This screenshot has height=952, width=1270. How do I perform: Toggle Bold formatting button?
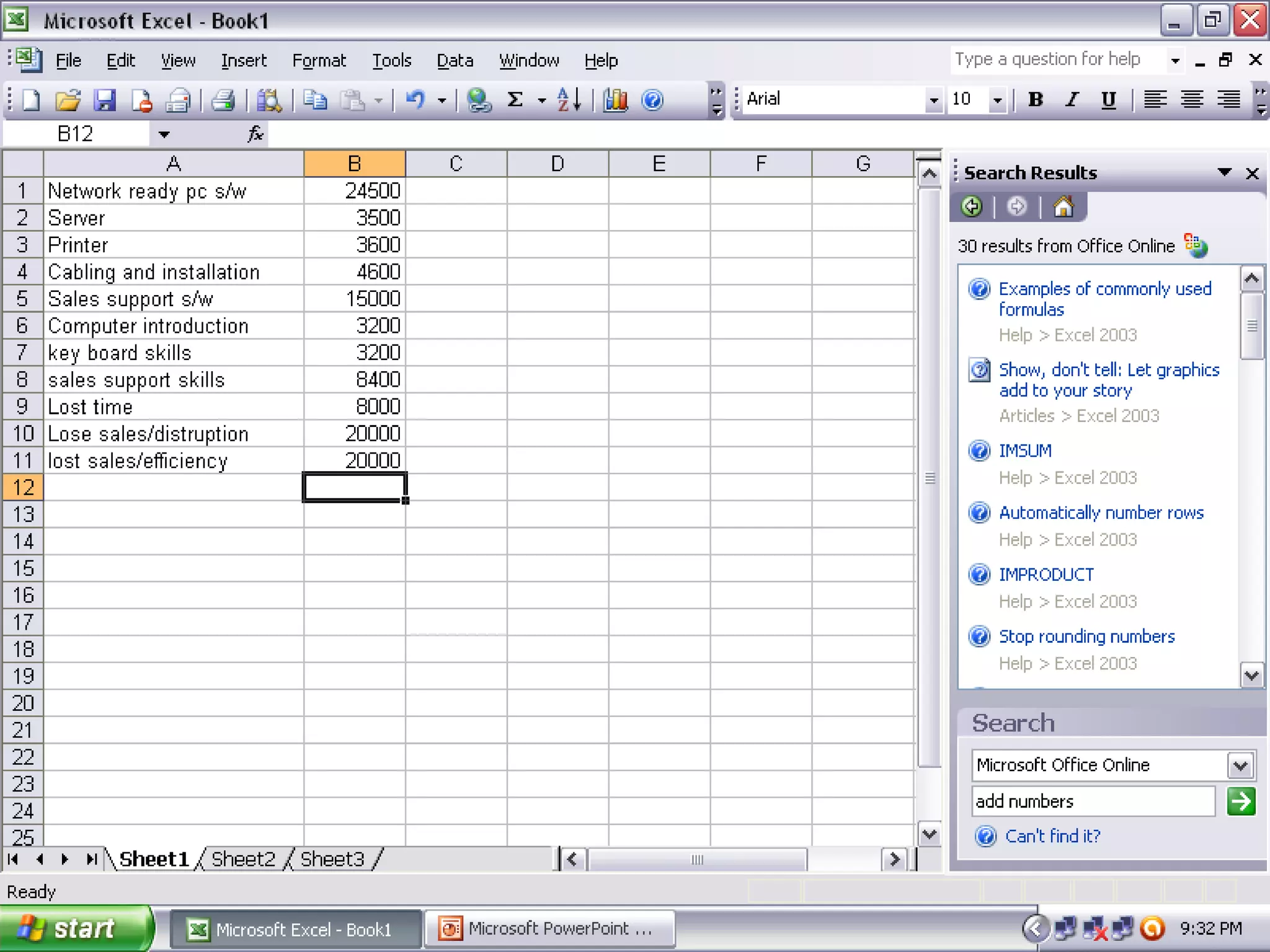pyautogui.click(x=1035, y=100)
